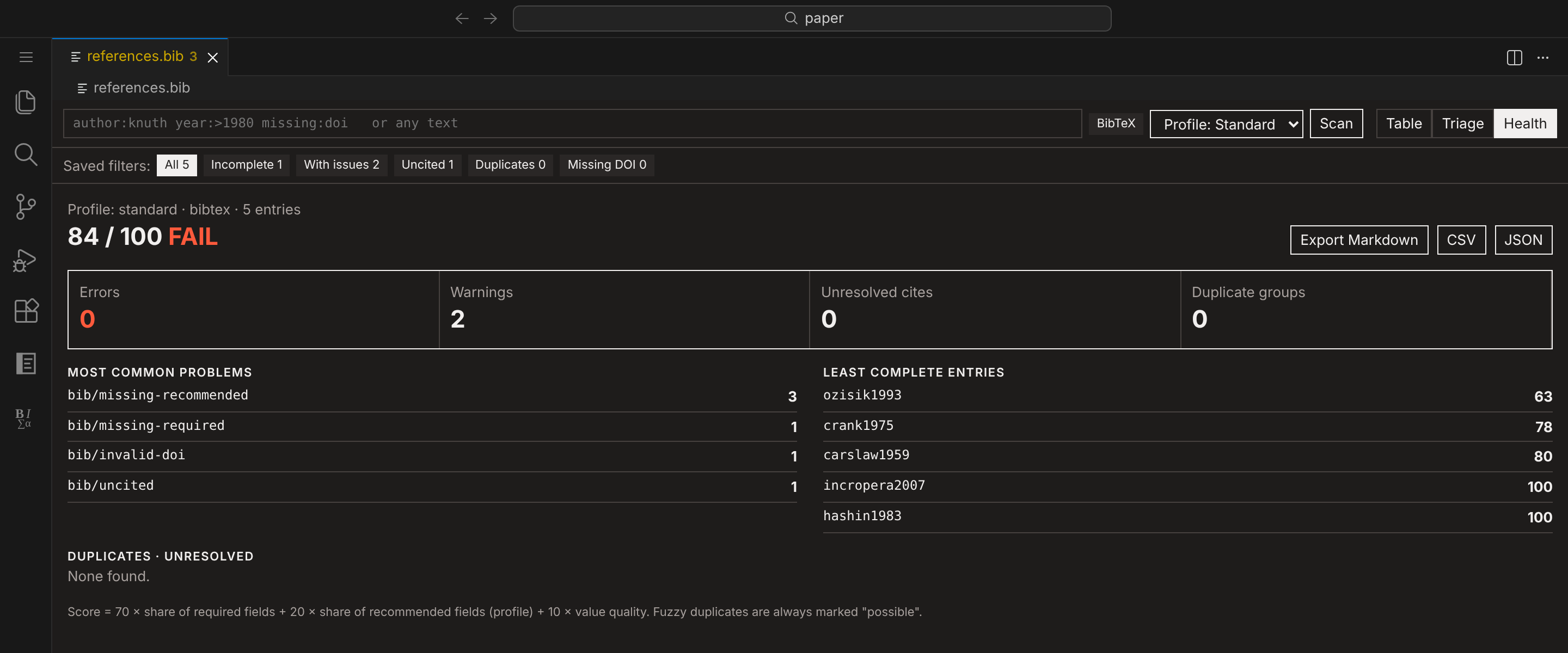Screen dimensions: 1568x653
Task: Click the bib/invalid-doi problem row
Action: (x=432, y=456)
